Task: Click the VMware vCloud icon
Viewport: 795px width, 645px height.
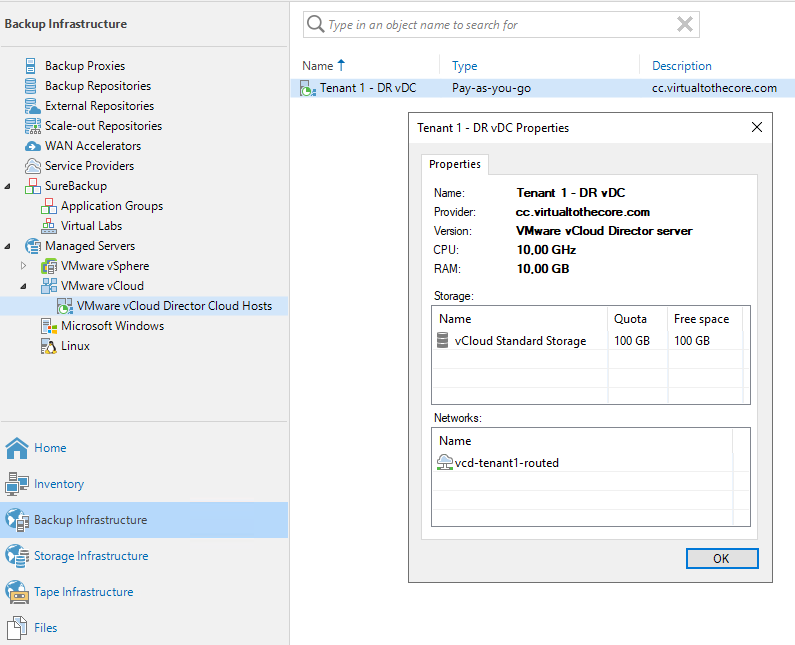Action: [49, 286]
